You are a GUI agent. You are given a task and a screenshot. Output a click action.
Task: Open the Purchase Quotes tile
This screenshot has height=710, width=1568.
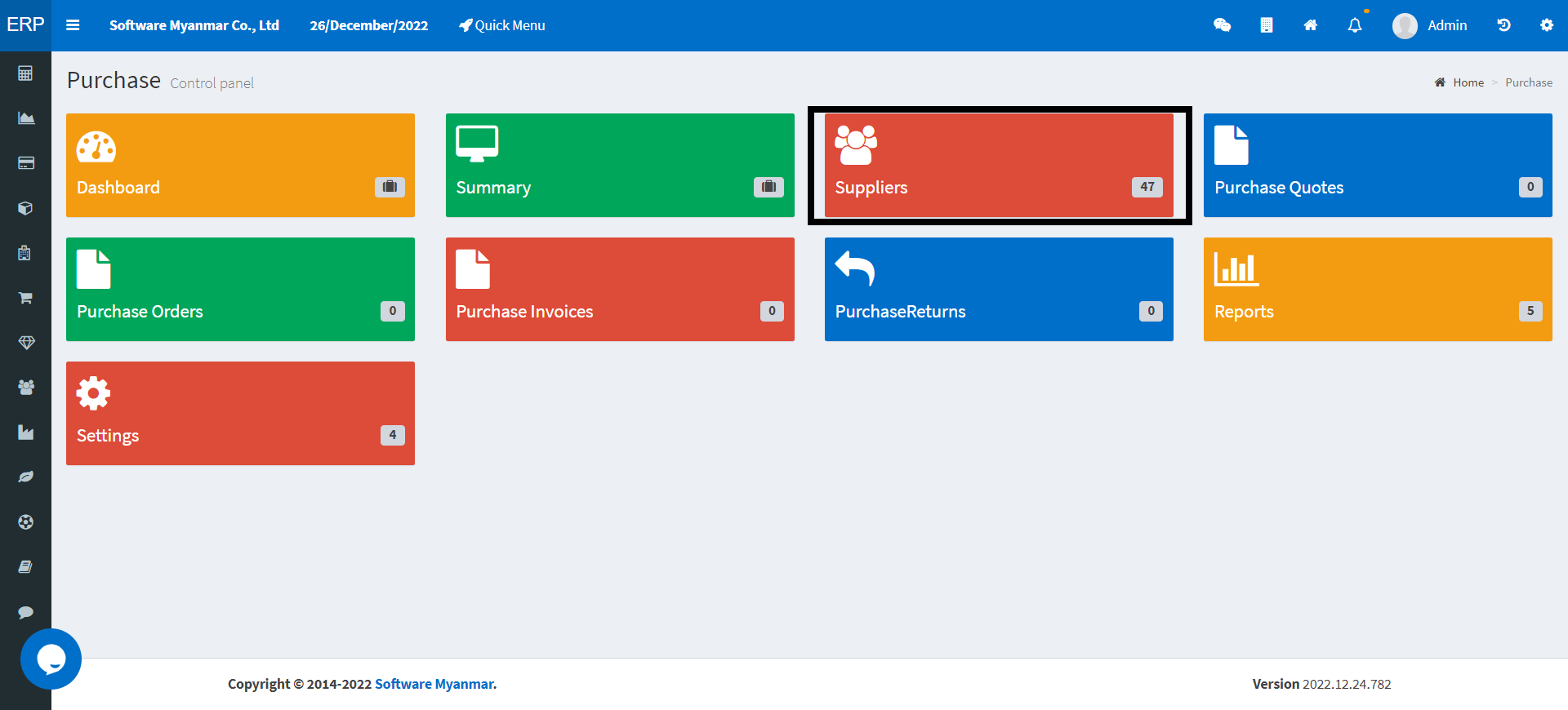1378,165
